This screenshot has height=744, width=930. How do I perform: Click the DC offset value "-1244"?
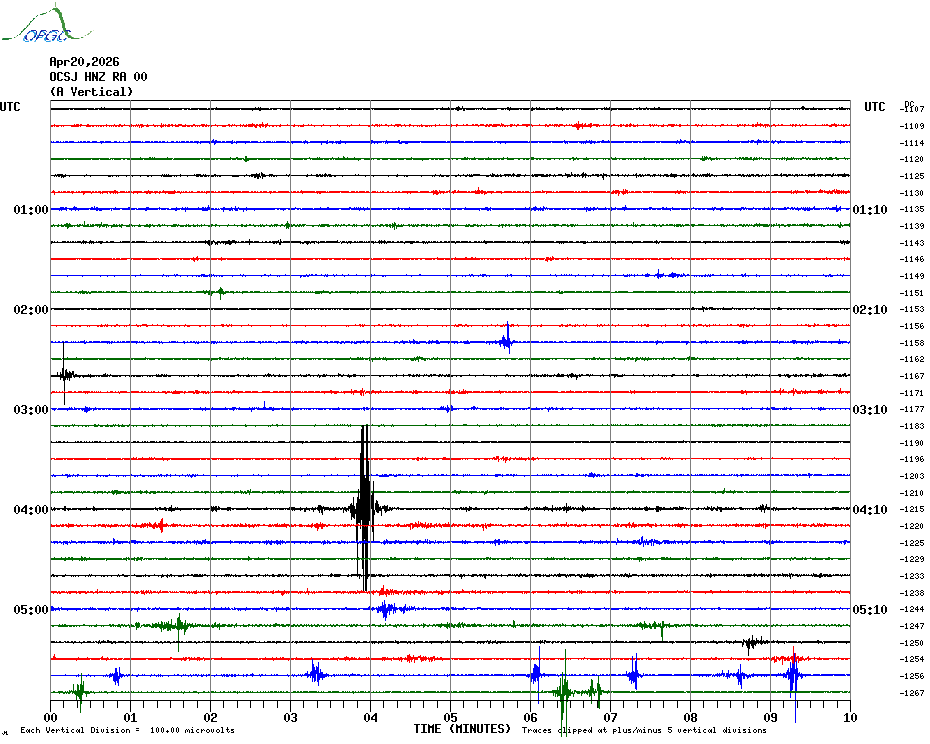(912, 609)
